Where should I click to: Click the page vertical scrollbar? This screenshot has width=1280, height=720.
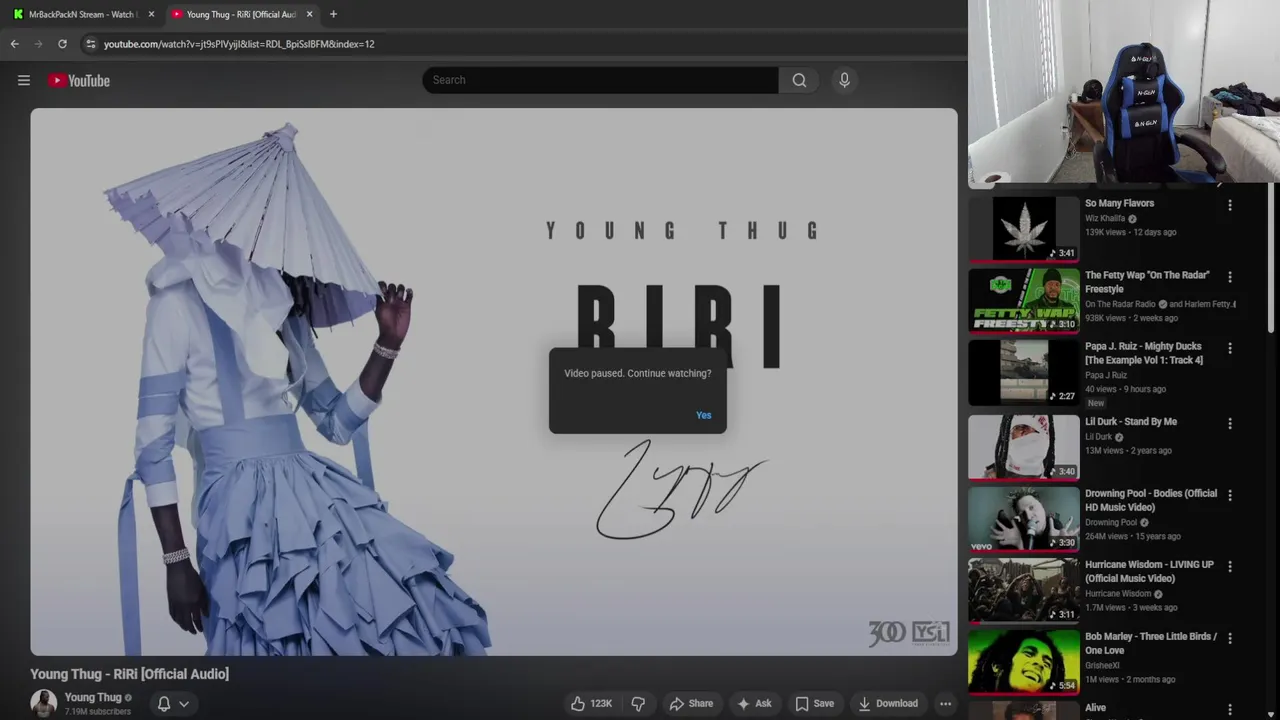(1273, 260)
